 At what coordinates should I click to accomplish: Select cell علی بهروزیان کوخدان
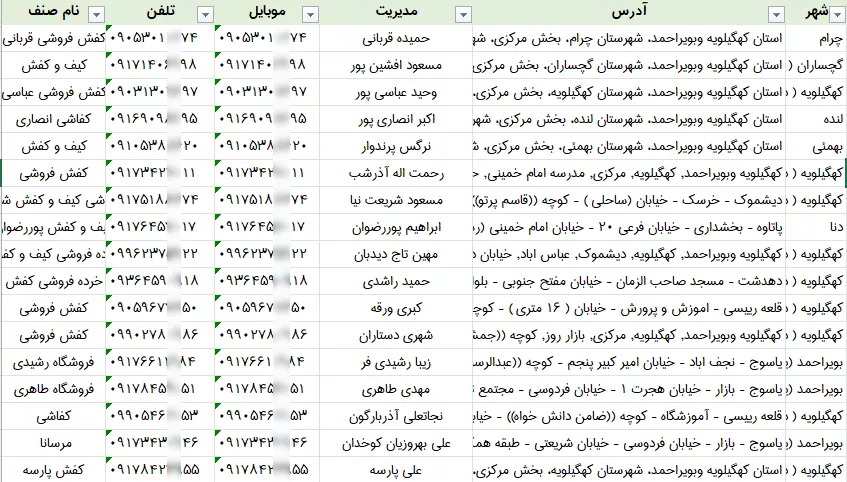click(x=396, y=443)
